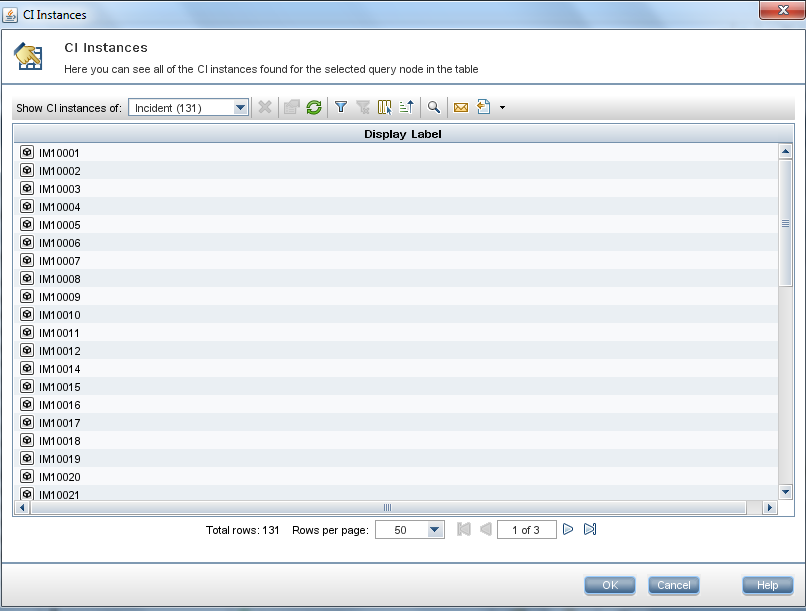Close the CI Instances window
The image size is (806, 611).
tap(782, 10)
